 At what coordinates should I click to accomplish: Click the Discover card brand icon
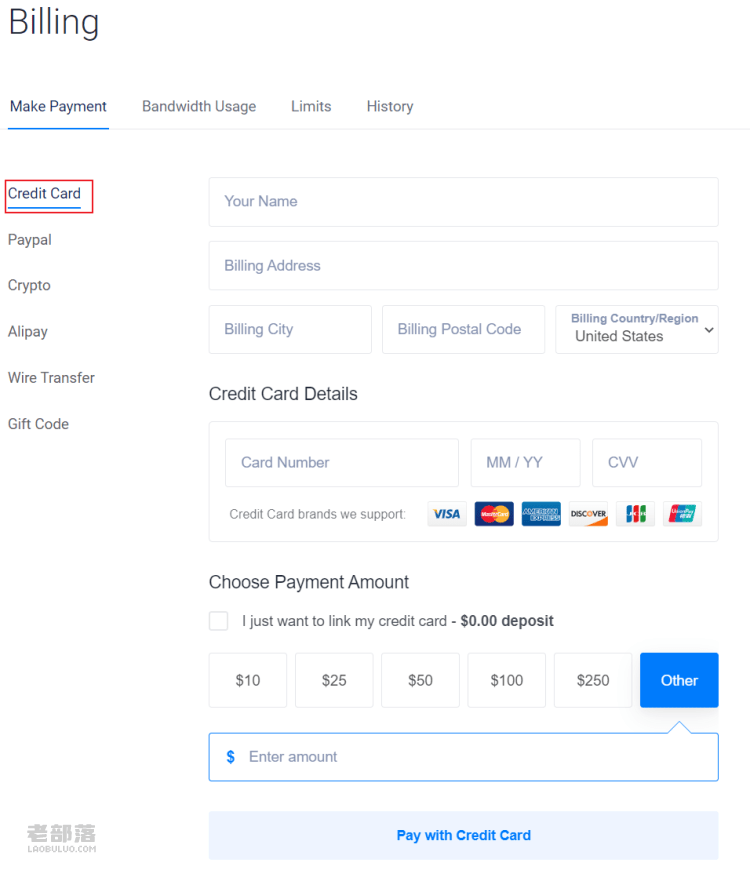coord(588,514)
